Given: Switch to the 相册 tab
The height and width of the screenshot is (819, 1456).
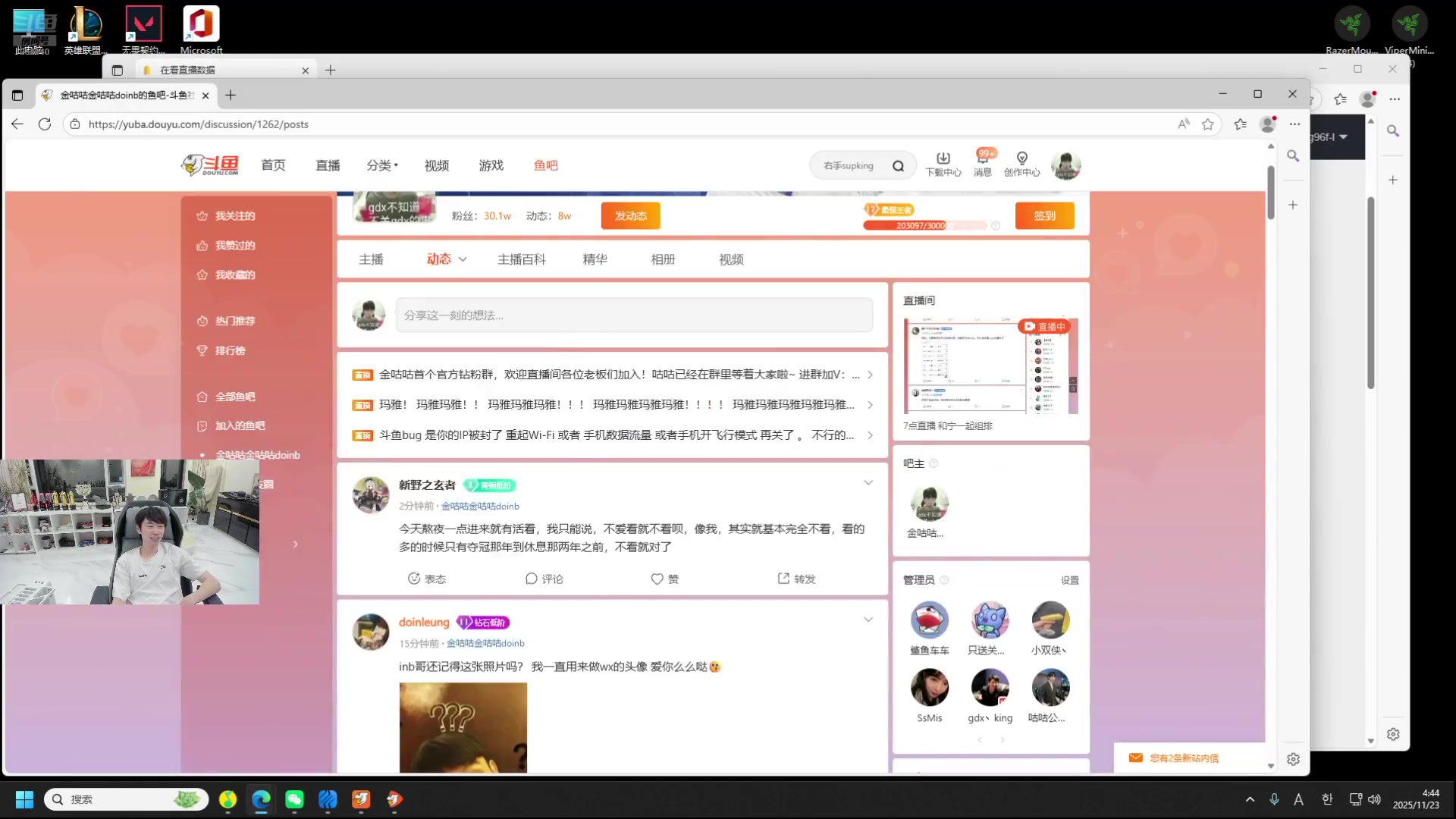Looking at the screenshot, I should point(663,259).
